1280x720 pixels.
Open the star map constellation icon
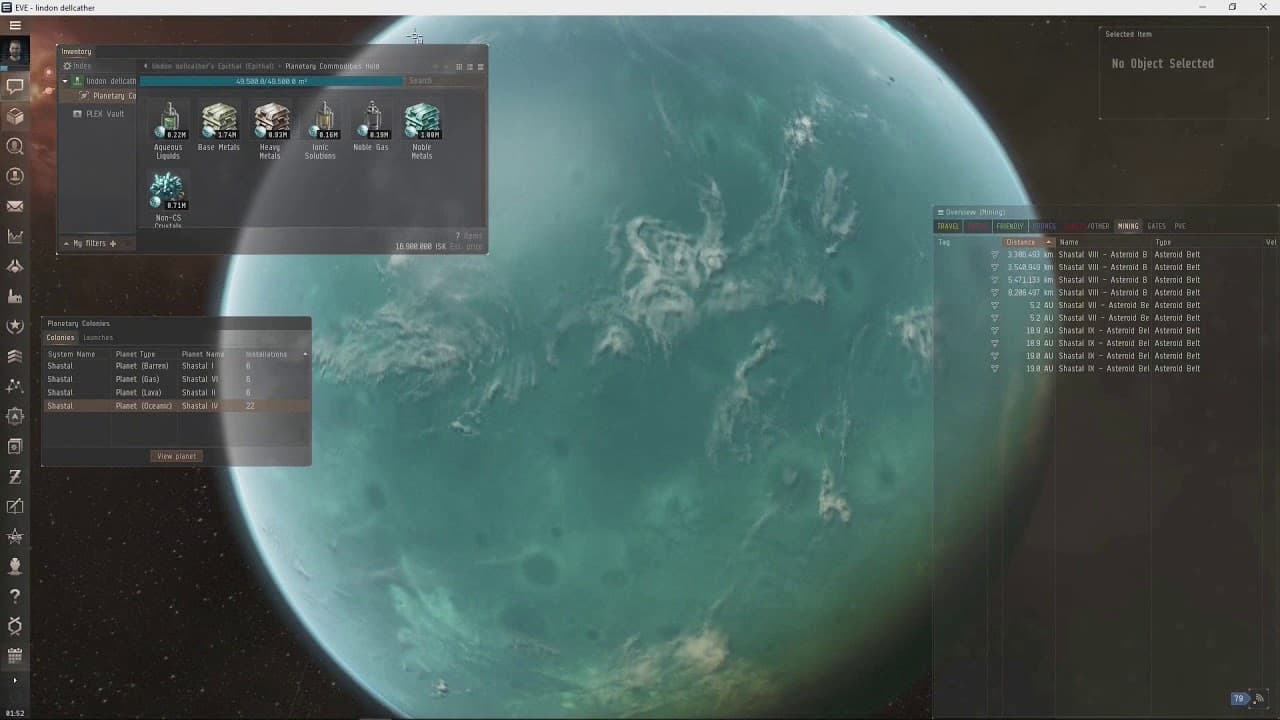point(15,386)
